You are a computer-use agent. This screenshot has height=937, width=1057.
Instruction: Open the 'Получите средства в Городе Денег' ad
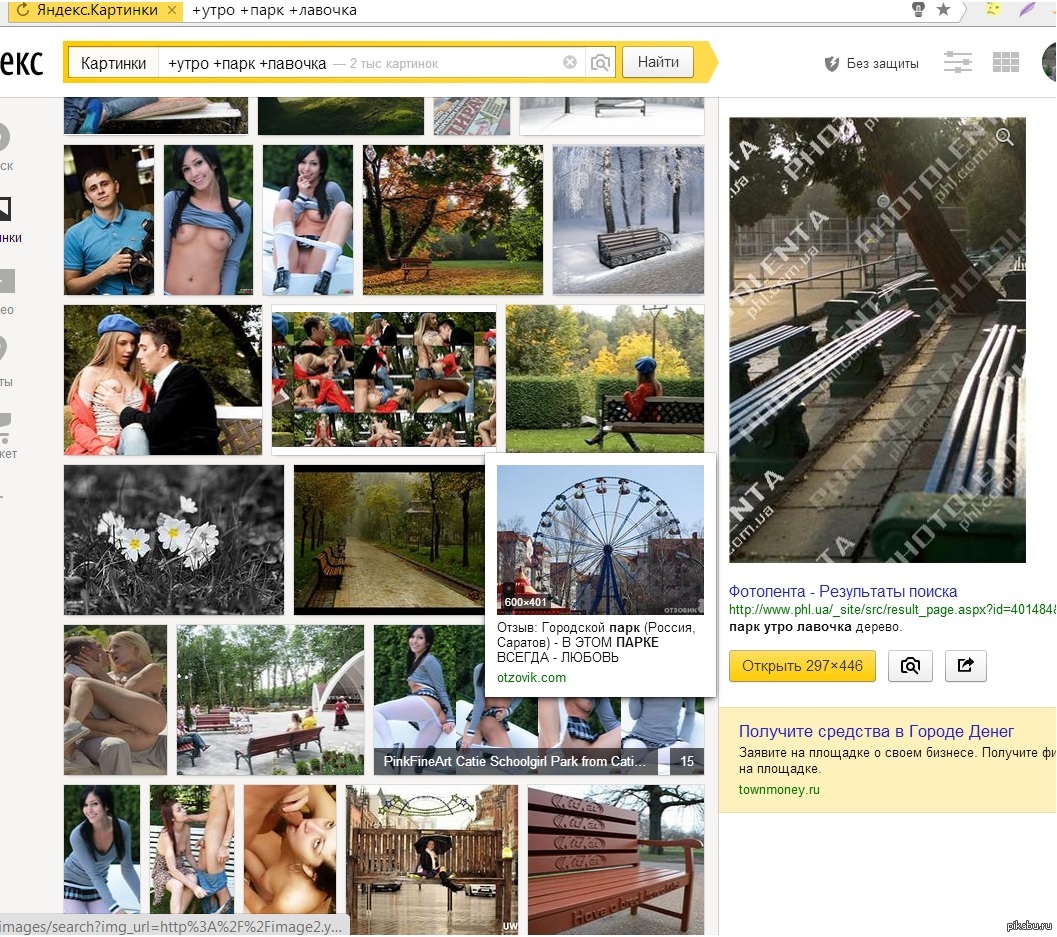tap(876, 731)
